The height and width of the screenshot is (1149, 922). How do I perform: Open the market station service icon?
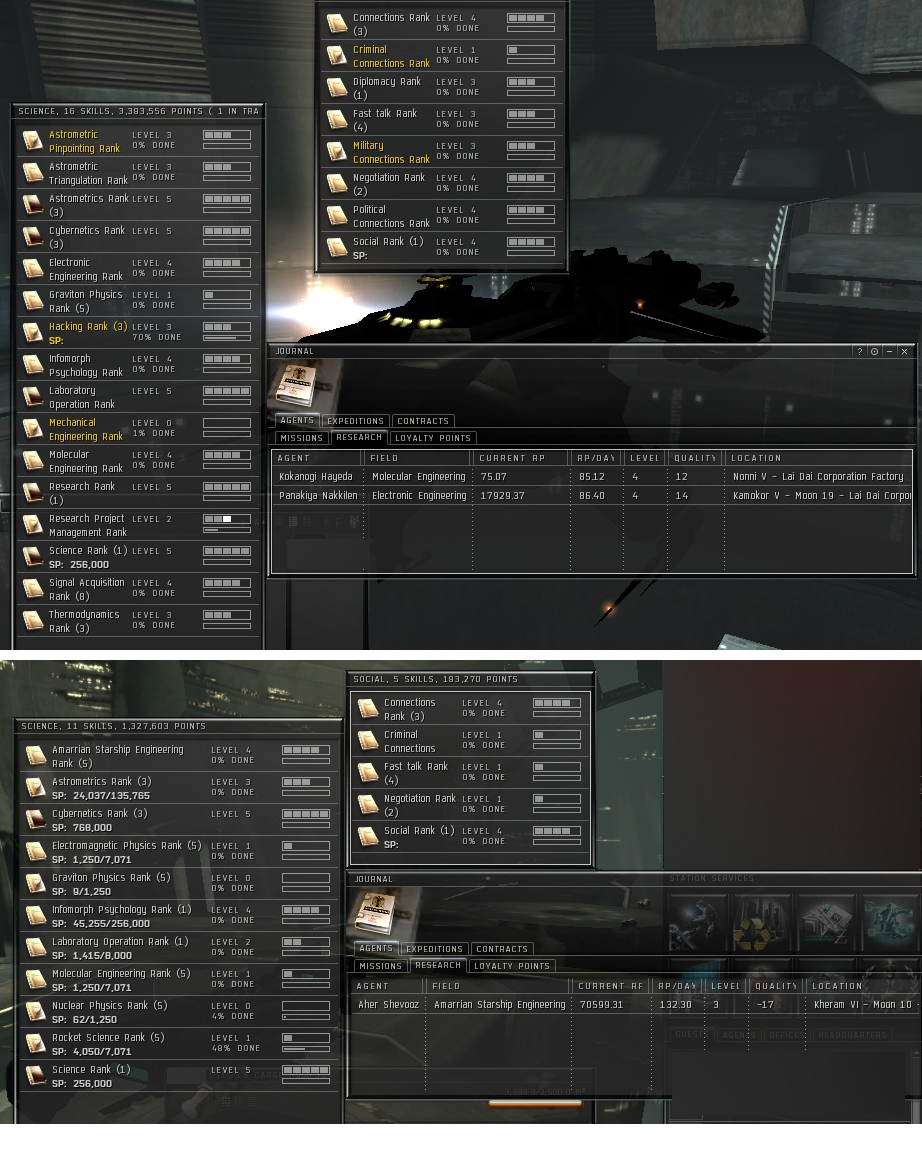click(x=825, y=924)
